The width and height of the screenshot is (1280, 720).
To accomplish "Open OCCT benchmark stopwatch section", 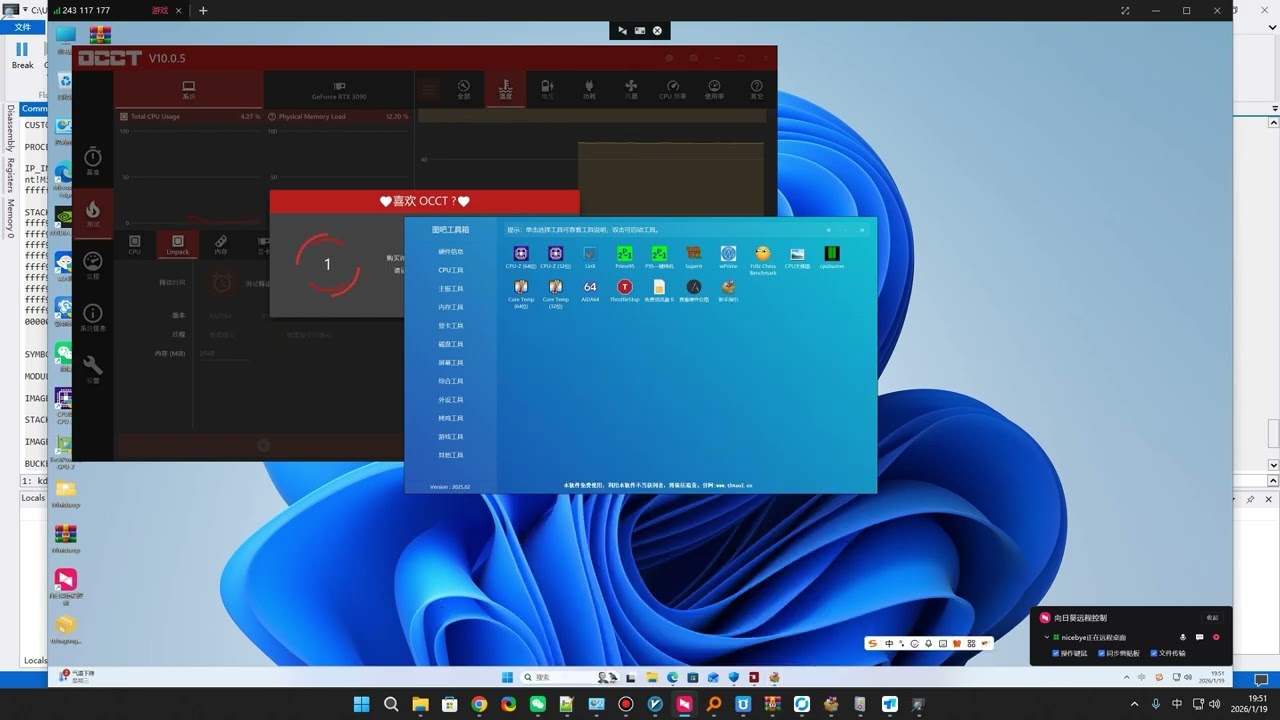I will (93, 160).
